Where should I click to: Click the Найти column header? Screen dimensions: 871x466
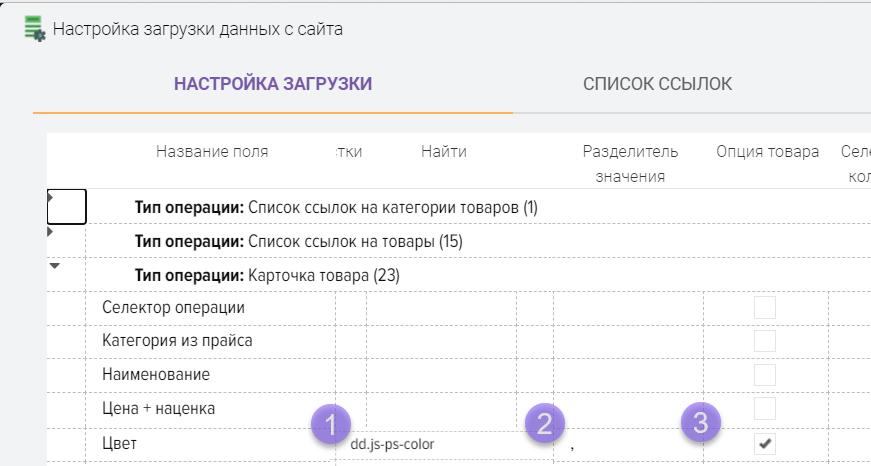444,152
